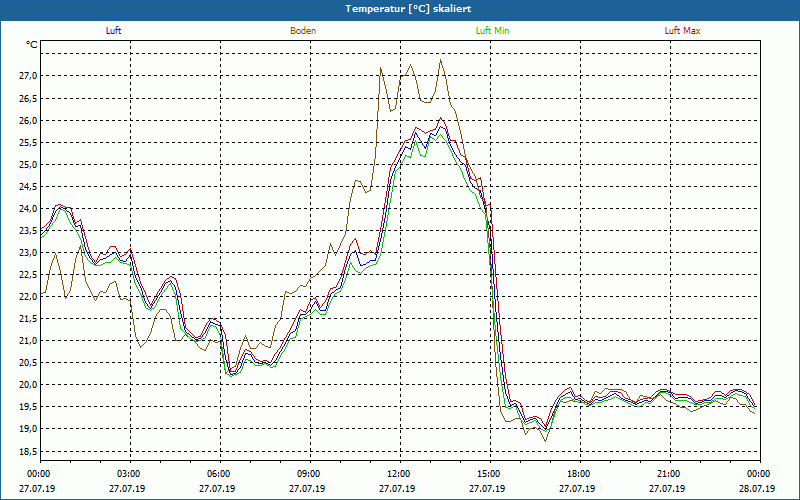
Task: Click the 23,5 axis value
Action: coord(28,230)
